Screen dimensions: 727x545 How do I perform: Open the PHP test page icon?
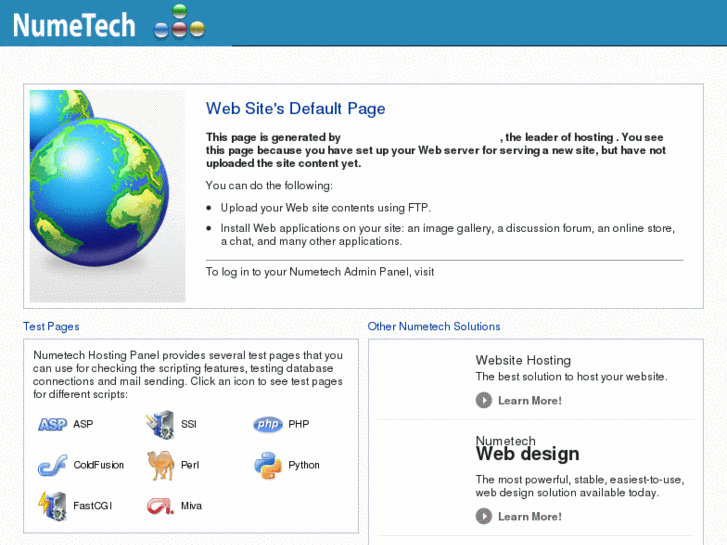click(x=268, y=424)
